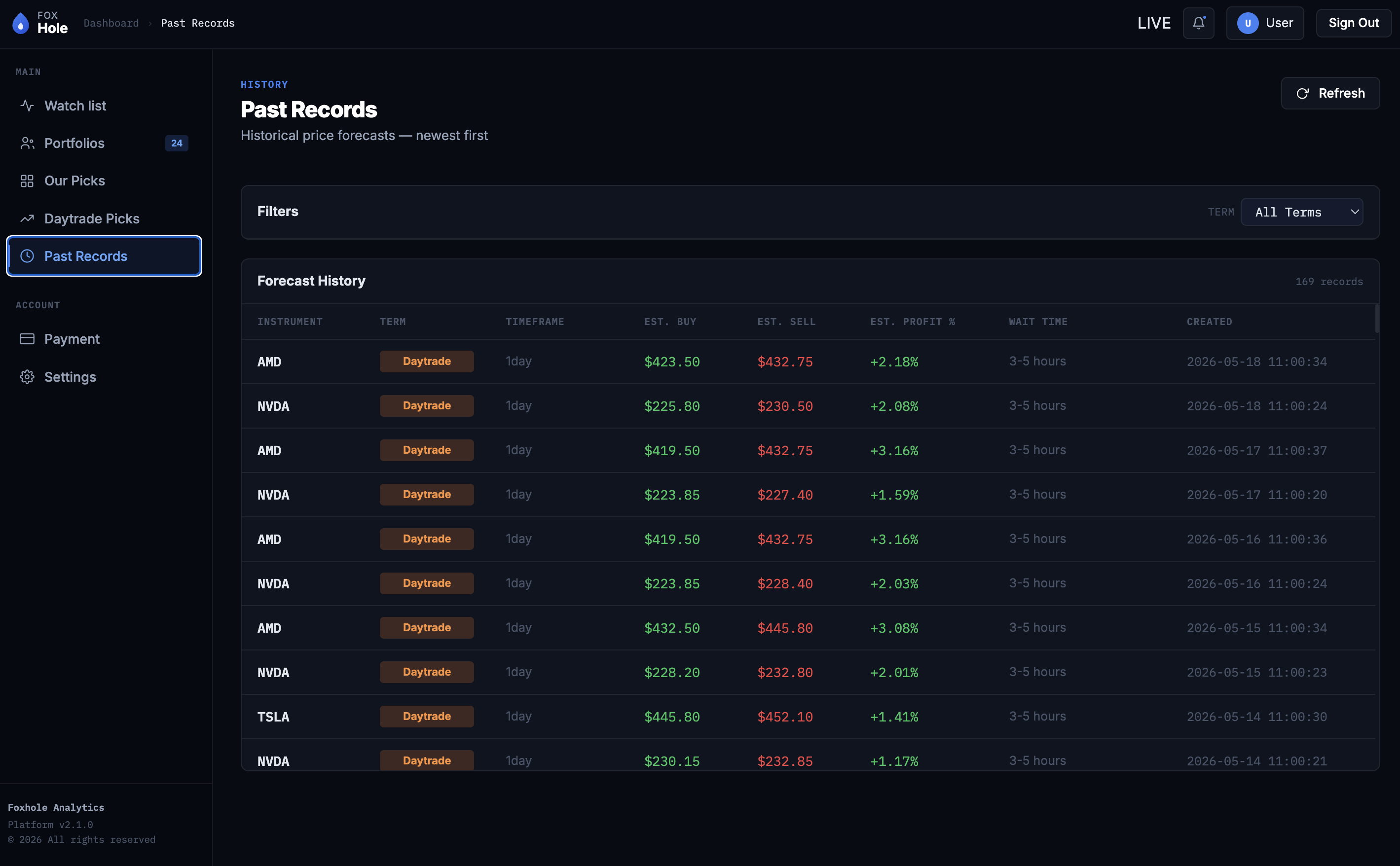Click the Dashboard breadcrumb link

[111, 23]
